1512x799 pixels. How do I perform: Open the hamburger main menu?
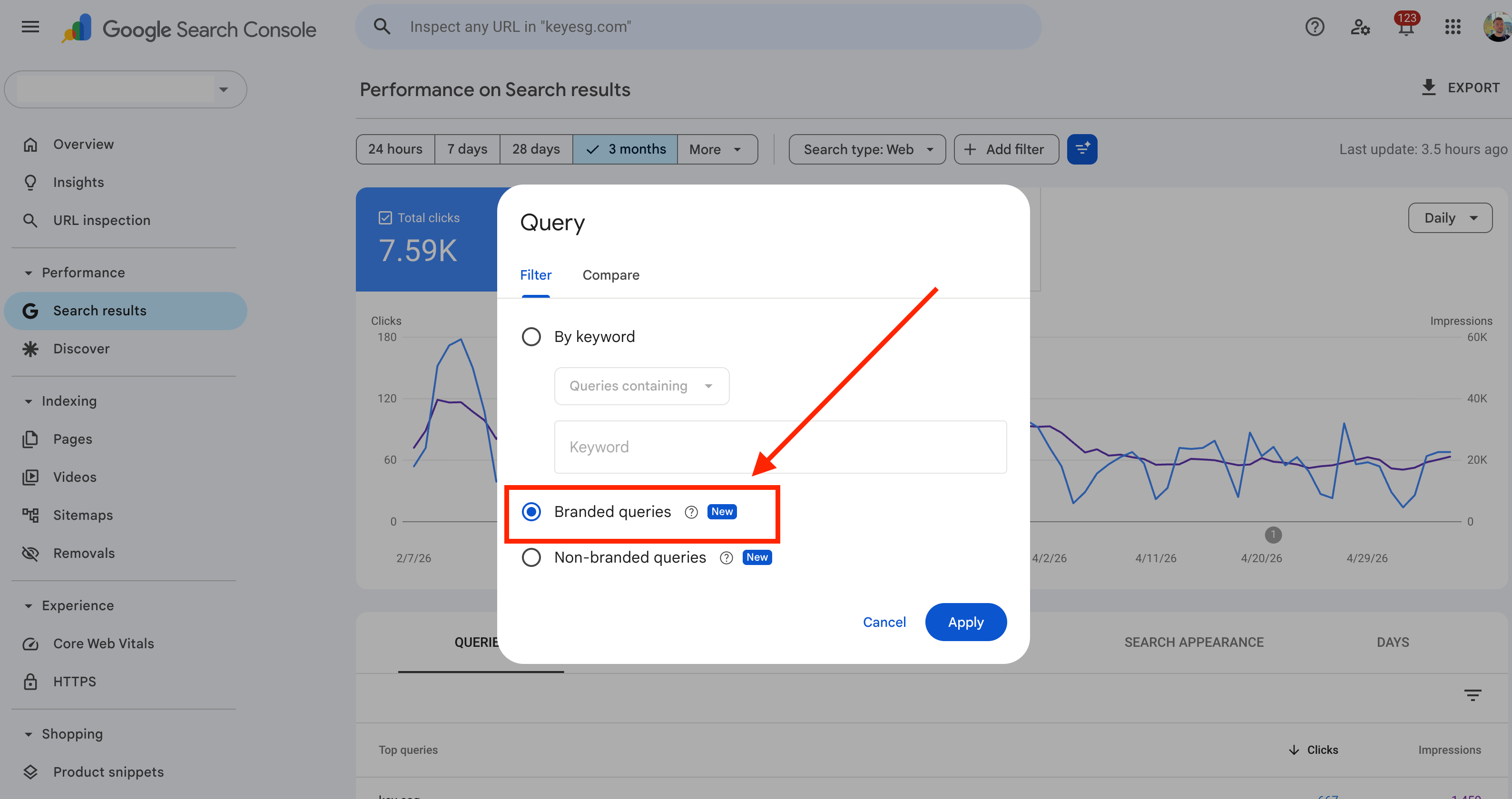pyautogui.click(x=30, y=27)
